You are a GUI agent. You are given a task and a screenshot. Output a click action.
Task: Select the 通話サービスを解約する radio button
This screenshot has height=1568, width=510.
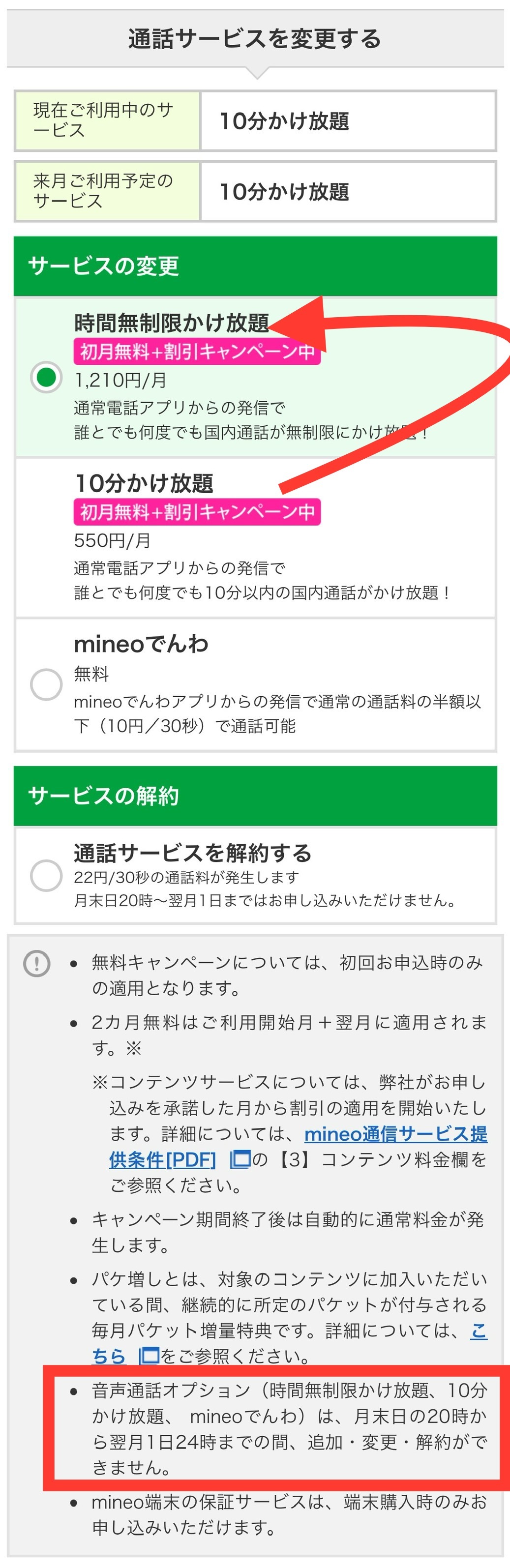click(46, 875)
